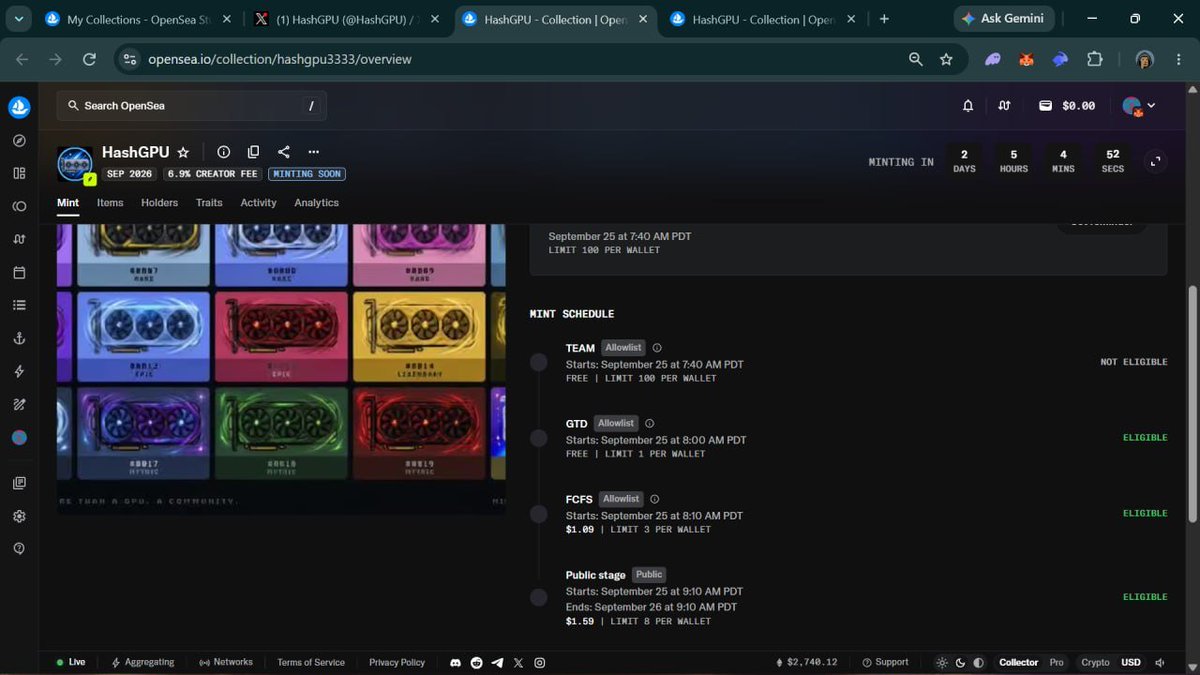Open the MetaMask fox extension
The width and height of the screenshot is (1200, 675).
pyautogui.click(x=1026, y=60)
